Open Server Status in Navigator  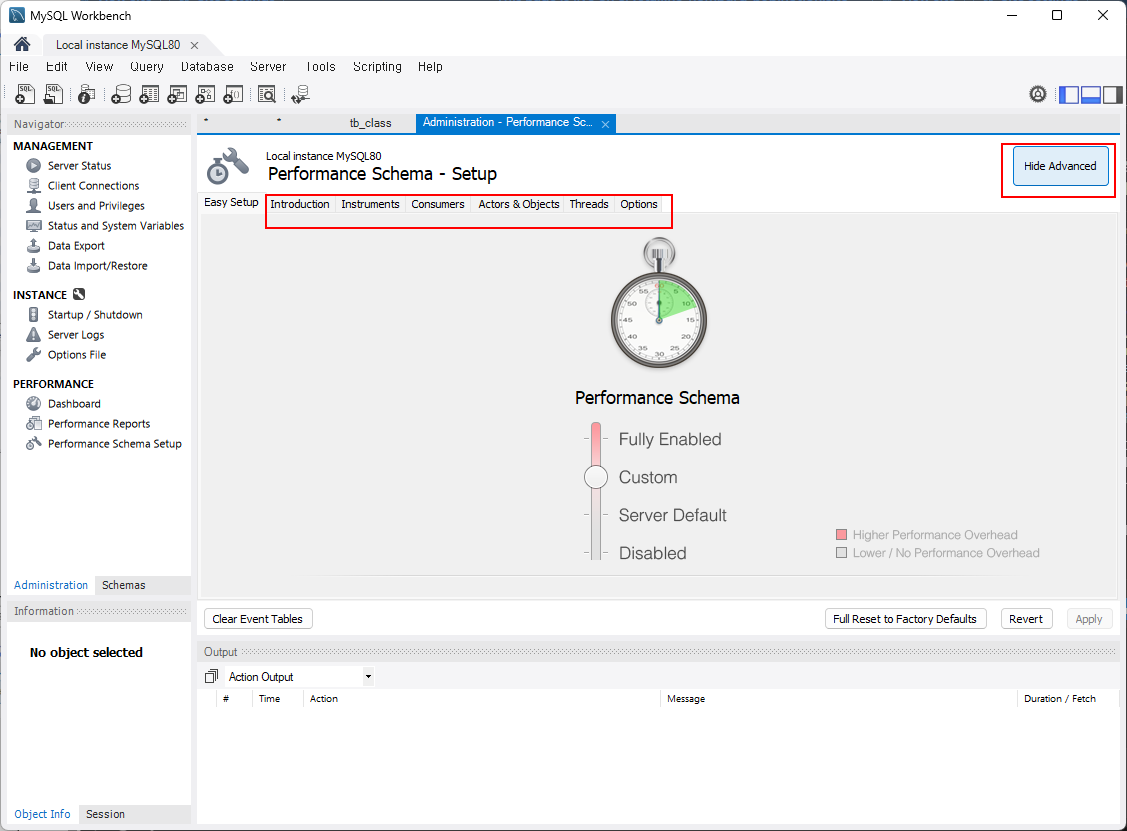coord(79,165)
